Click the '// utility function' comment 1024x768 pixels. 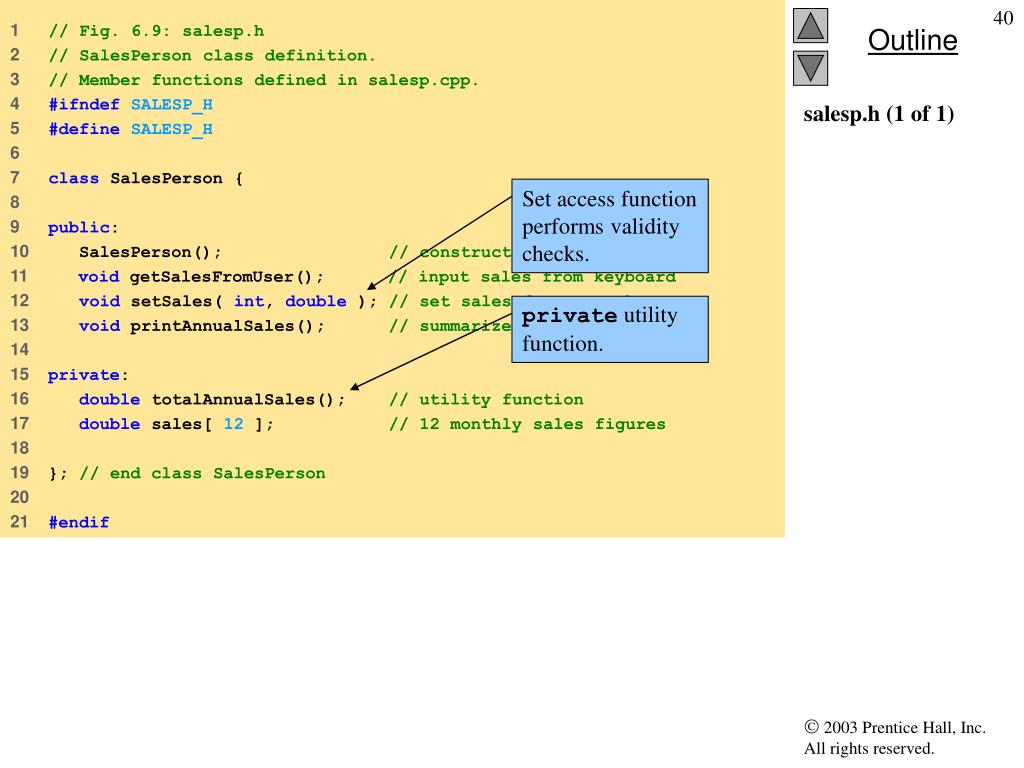coord(487,400)
